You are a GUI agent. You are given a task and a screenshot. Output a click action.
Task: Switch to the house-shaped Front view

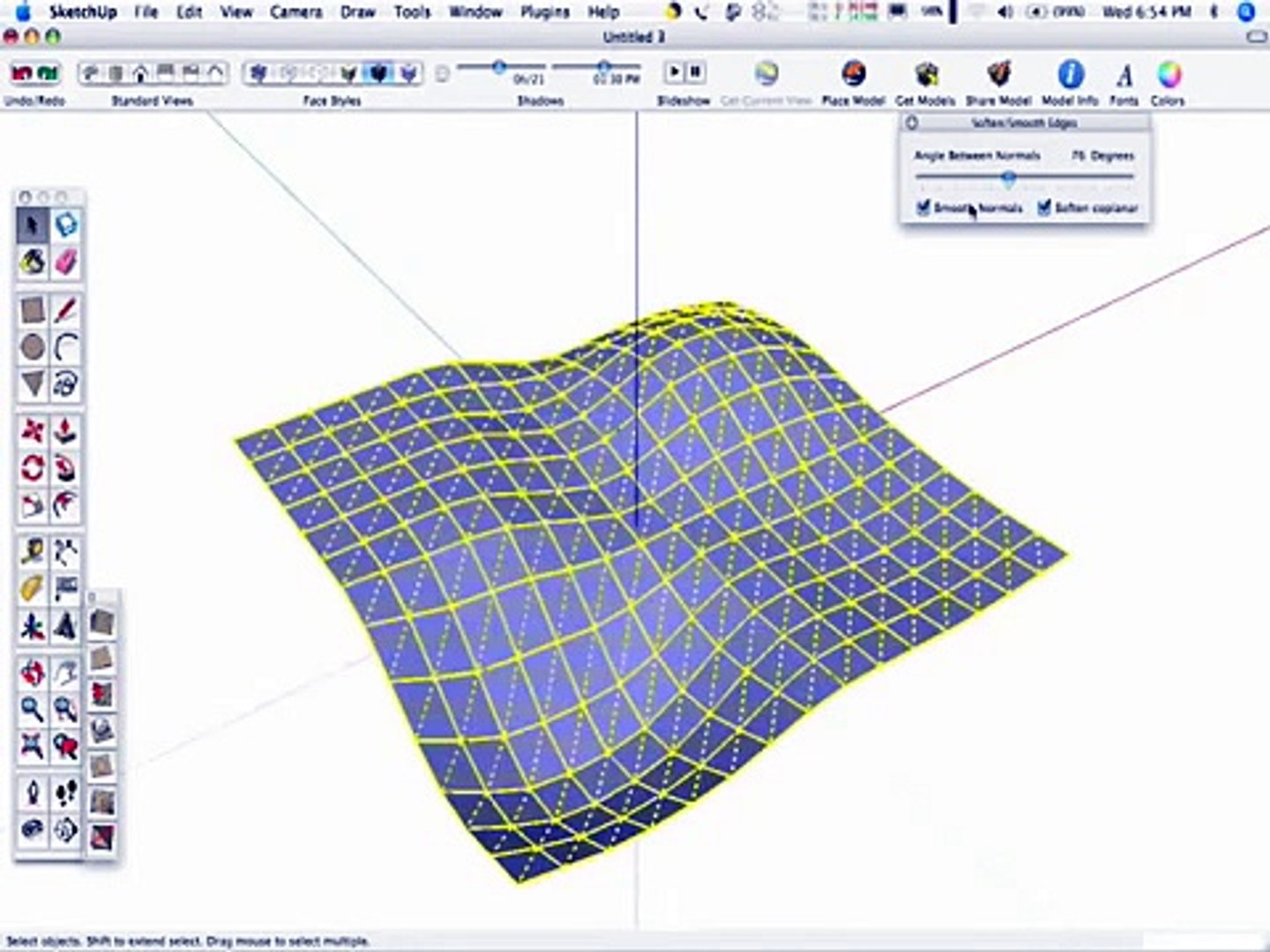(140, 73)
